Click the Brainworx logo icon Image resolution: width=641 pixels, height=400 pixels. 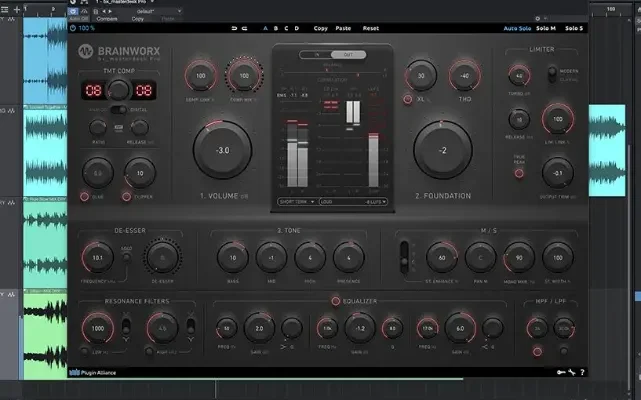[x=86, y=51]
